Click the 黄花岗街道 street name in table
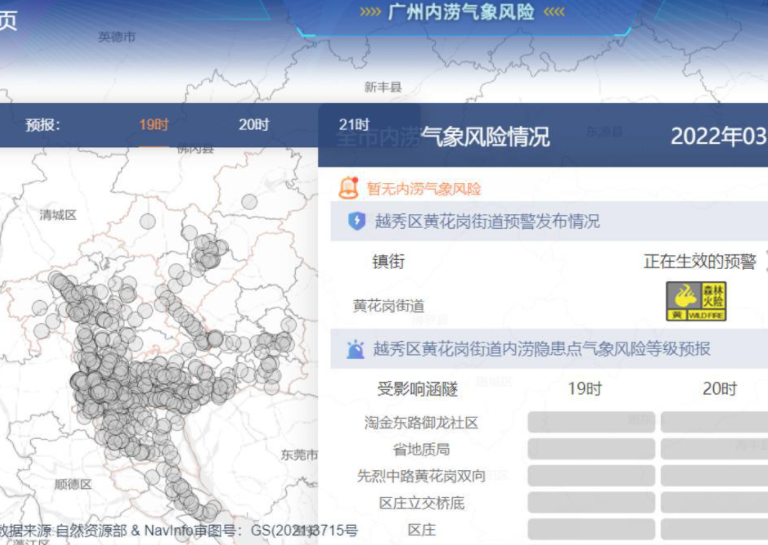This screenshot has width=768, height=545. 388,305
